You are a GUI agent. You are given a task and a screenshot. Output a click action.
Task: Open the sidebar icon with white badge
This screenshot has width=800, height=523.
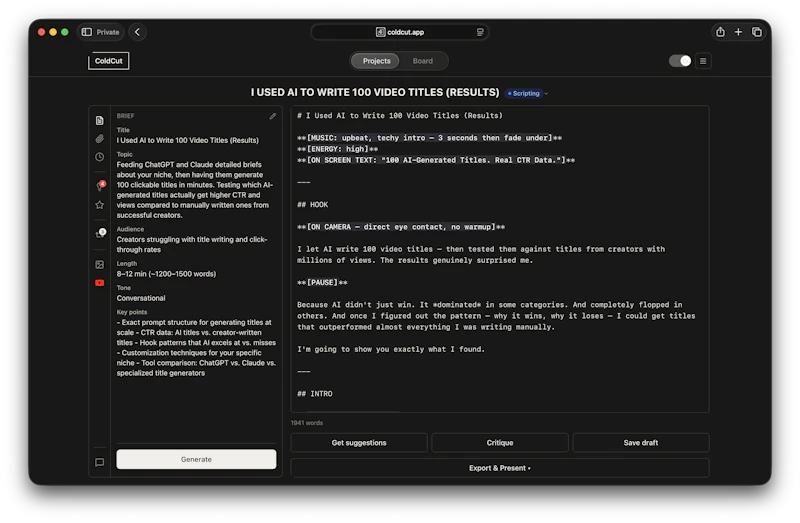click(100, 234)
